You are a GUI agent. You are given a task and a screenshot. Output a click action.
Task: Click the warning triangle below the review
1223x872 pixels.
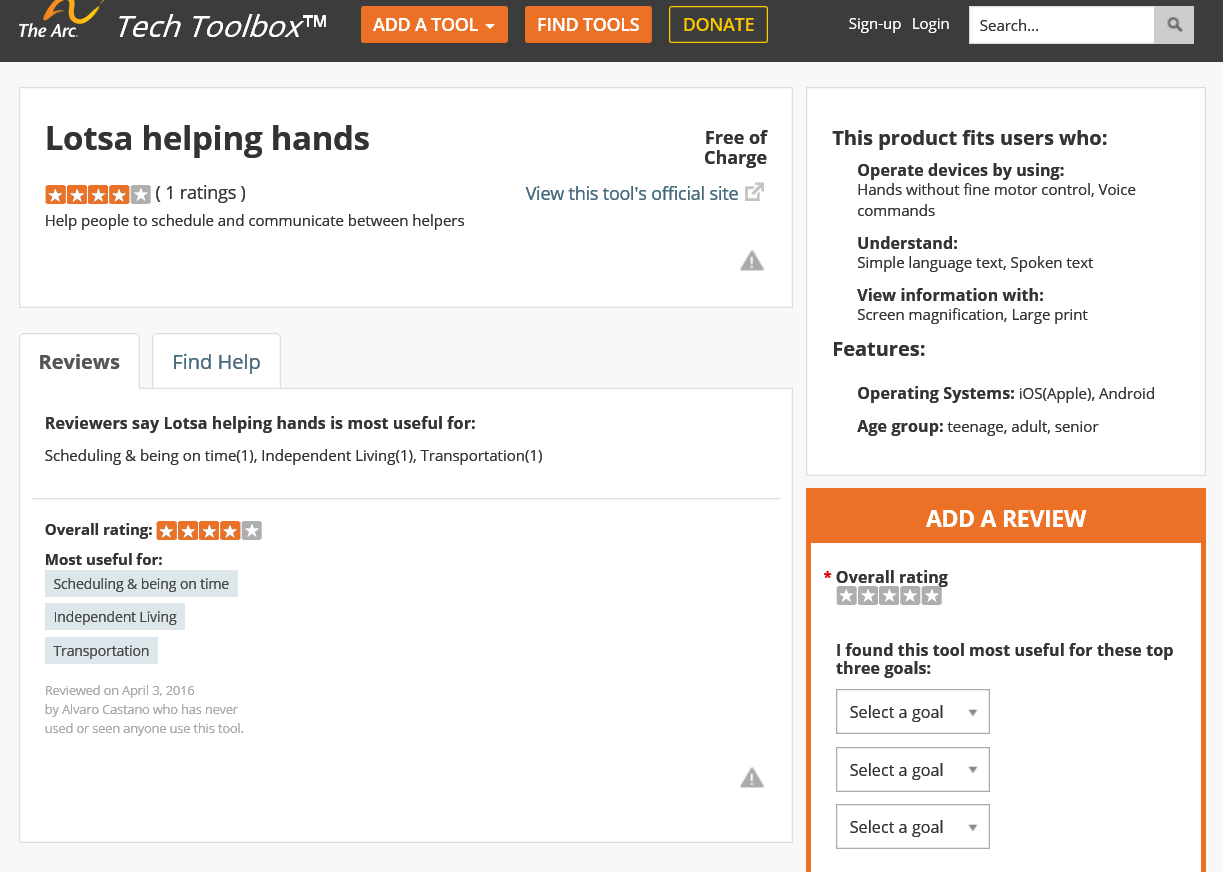click(751, 776)
